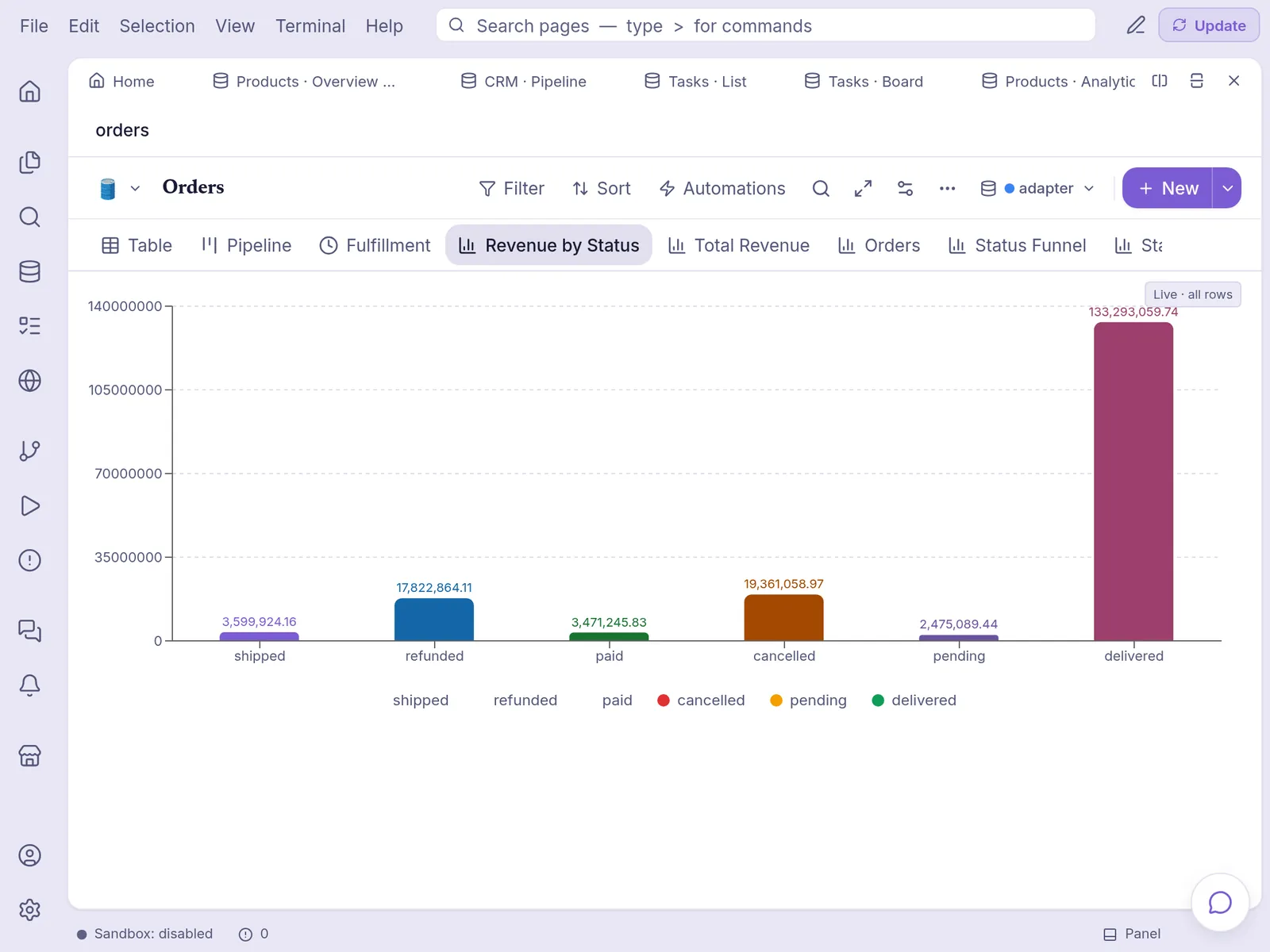Open the Automations button
1270x952 pixels.
point(722,188)
